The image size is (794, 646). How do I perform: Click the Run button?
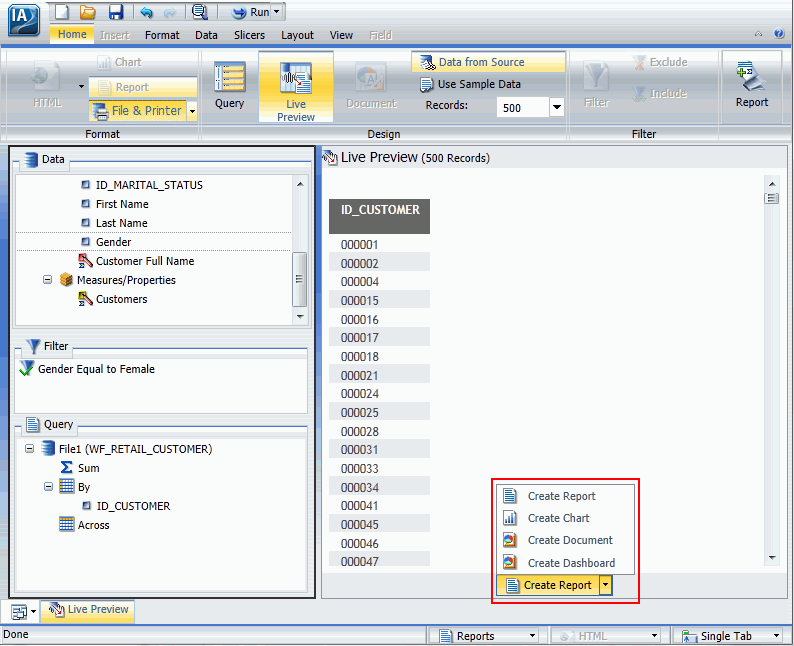251,12
